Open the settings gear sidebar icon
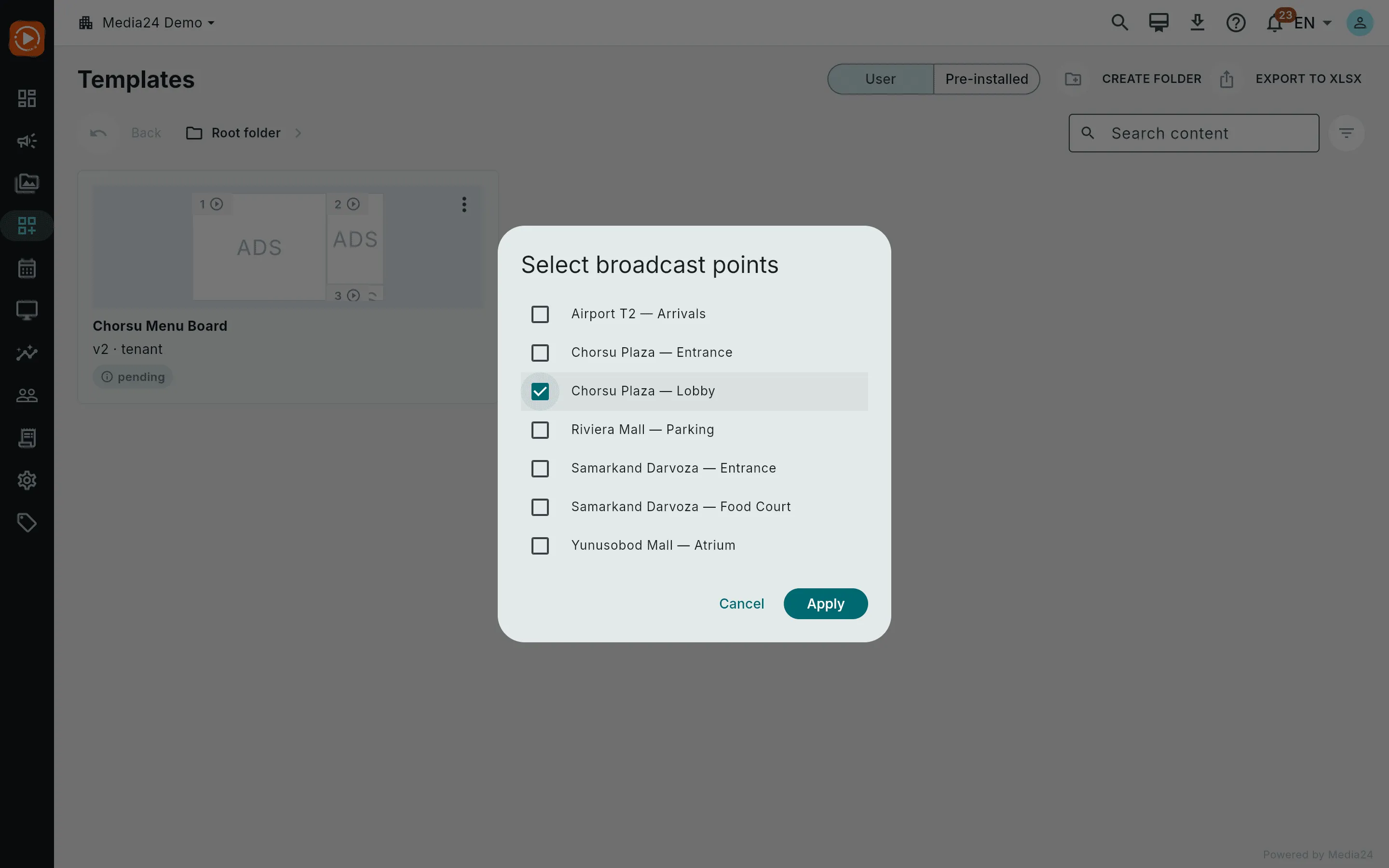 27,480
